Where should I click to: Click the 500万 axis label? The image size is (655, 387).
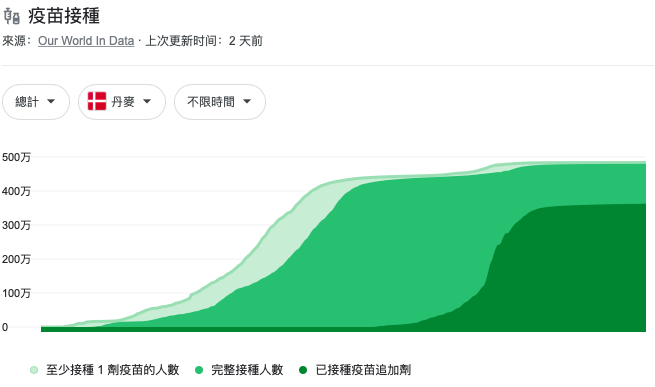coord(16,157)
